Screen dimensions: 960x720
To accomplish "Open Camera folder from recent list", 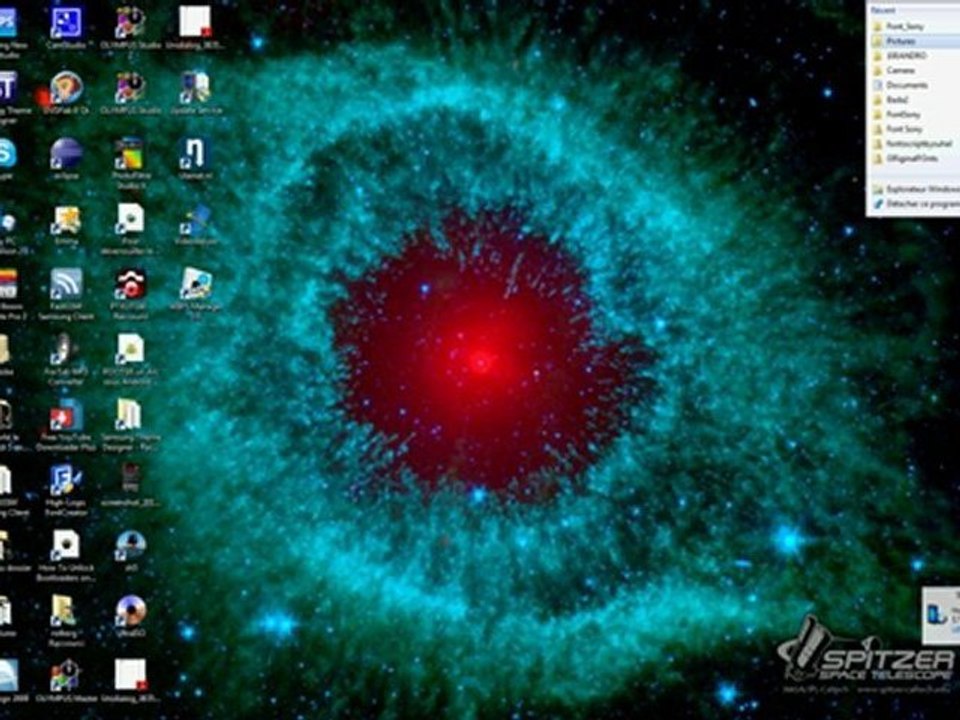I will tap(915, 70).
